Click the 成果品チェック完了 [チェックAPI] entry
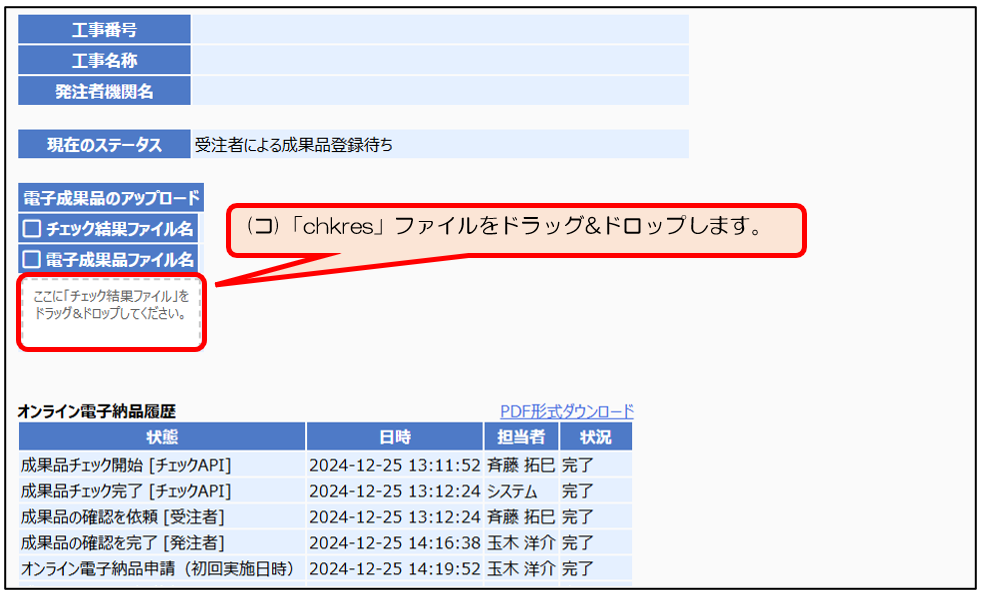 point(126,490)
